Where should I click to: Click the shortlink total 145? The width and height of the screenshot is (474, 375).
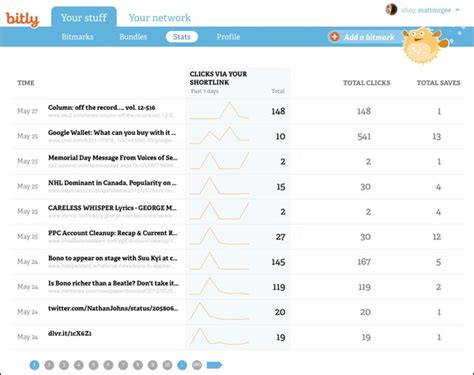(x=278, y=262)
